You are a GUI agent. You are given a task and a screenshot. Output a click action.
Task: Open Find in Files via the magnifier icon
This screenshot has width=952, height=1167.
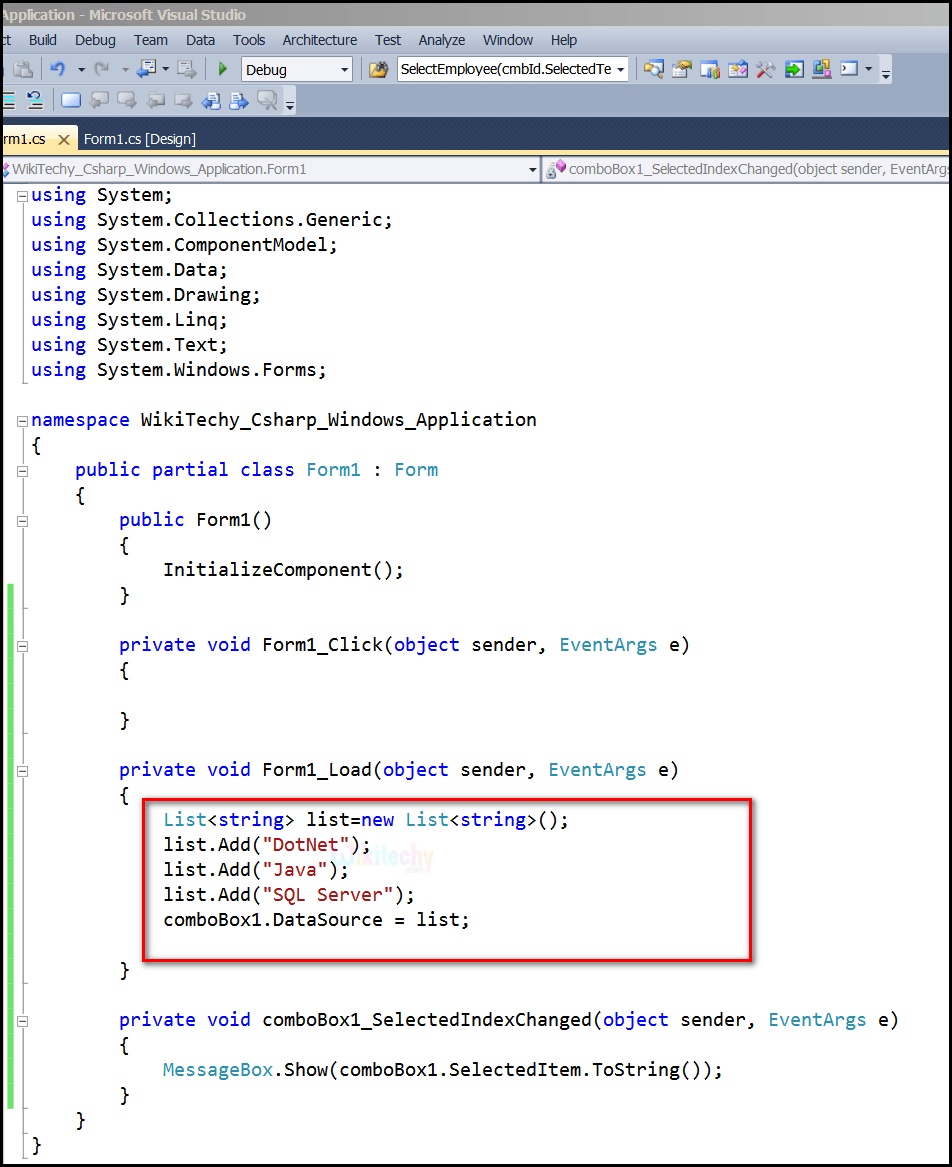click(x=654, y=69)
